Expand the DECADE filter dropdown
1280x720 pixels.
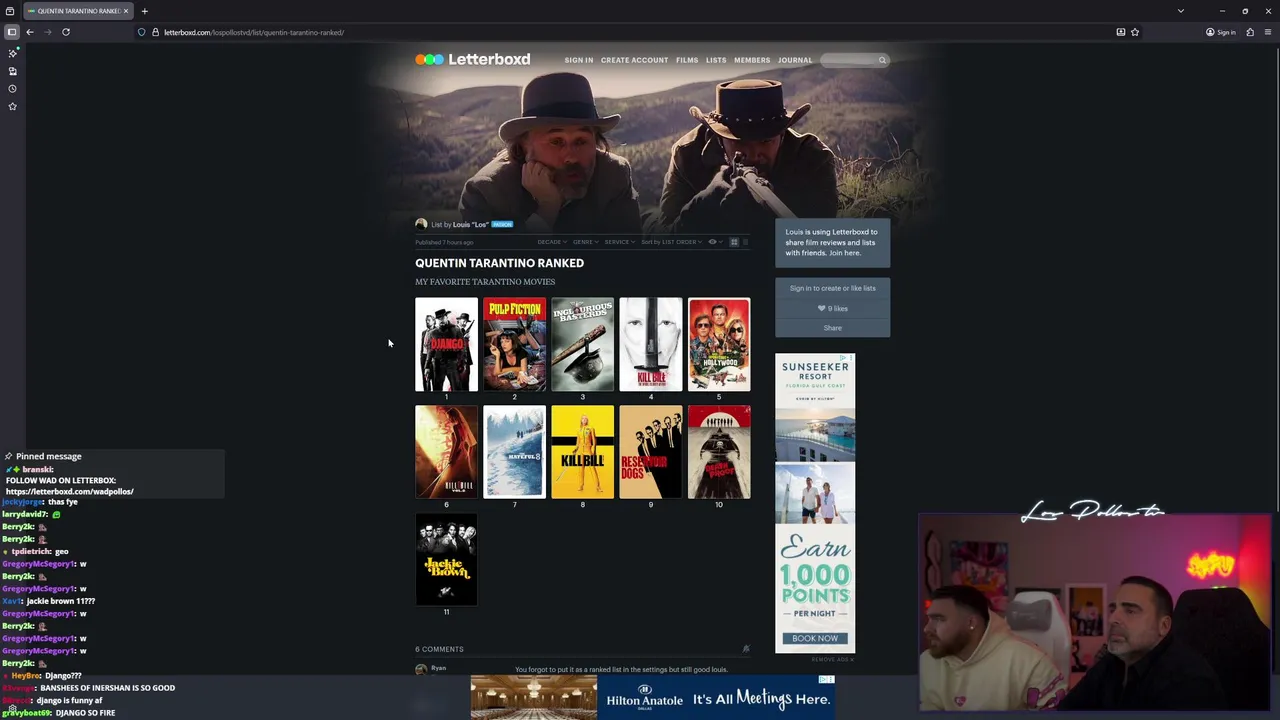[552, 242]
